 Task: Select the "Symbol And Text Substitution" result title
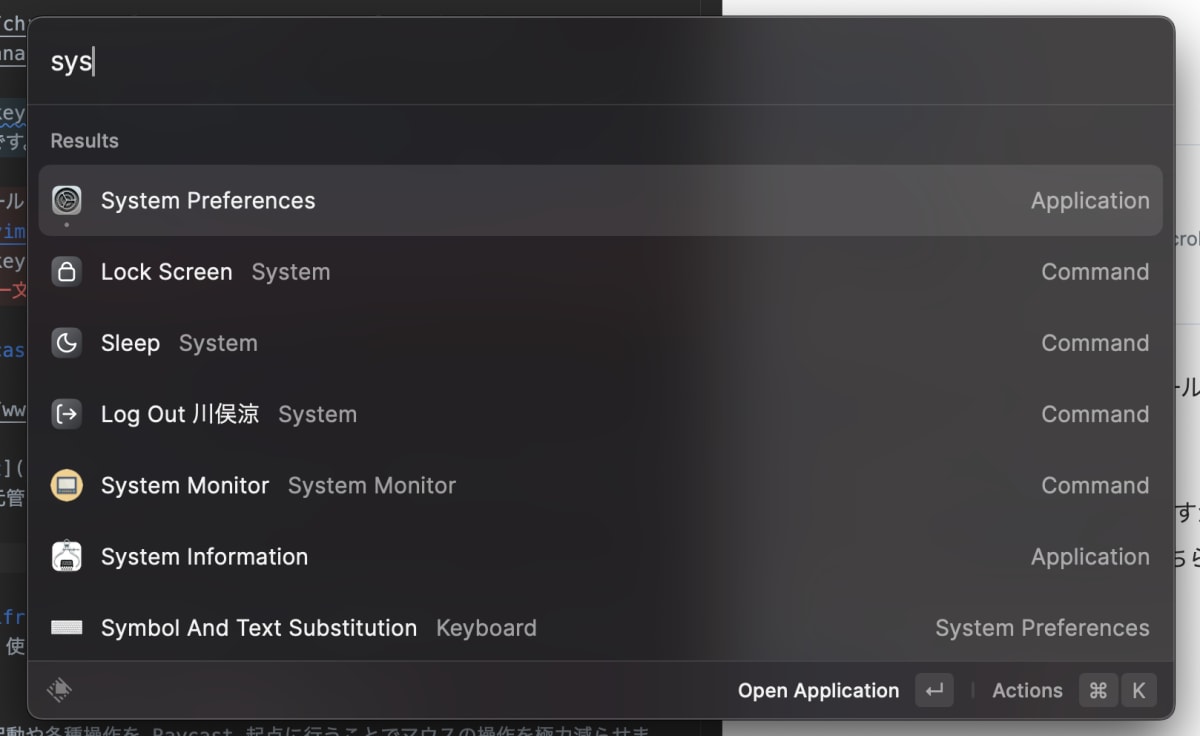pos(259,628)
